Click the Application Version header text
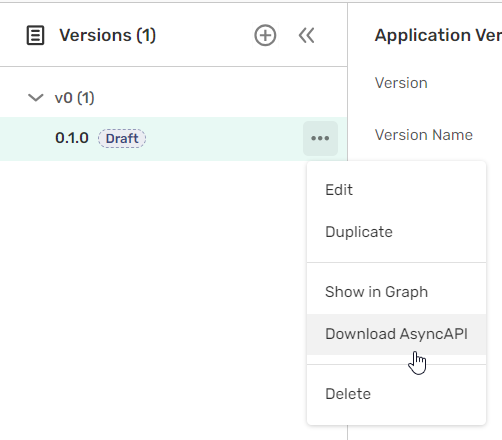Viewport: 502px width, 440px height. tap(438, 35)
